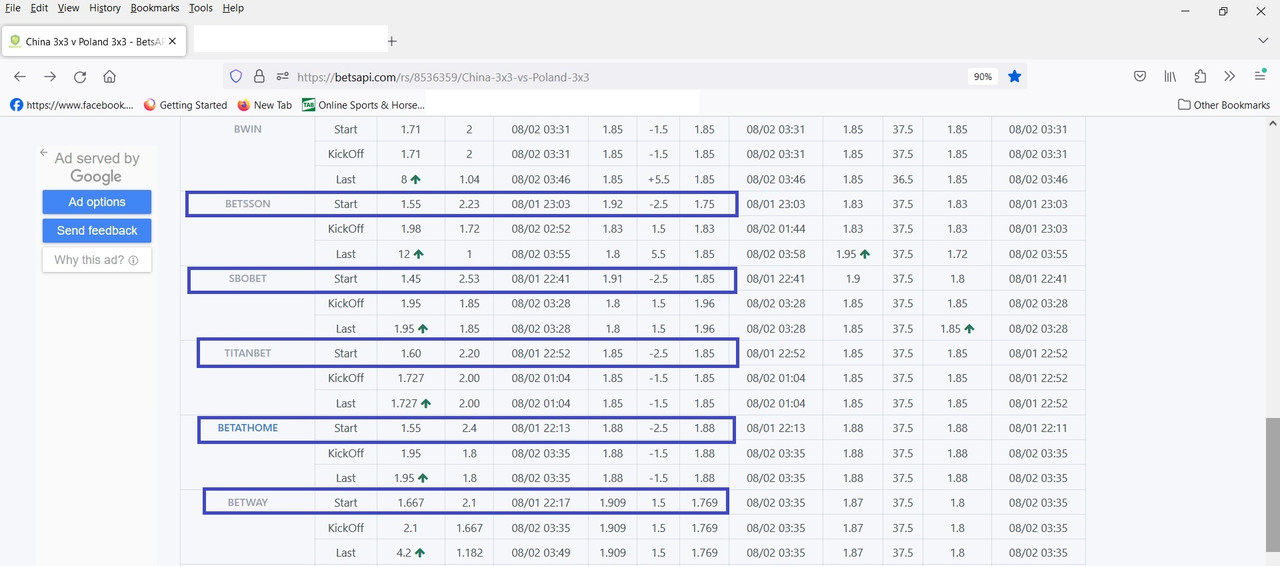Select the China 3x3 v Poland 3x3 tab
The height and width of the screenshot is (566, 1280).
tap(94, 41)
